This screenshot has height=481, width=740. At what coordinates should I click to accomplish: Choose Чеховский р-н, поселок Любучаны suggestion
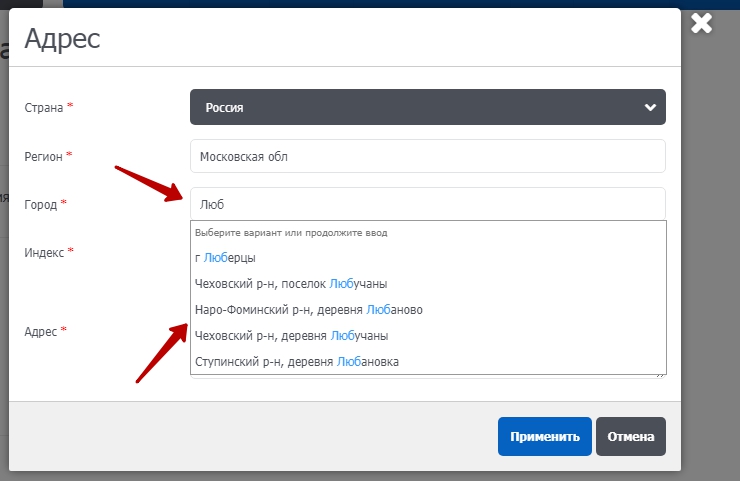(291, 284)
